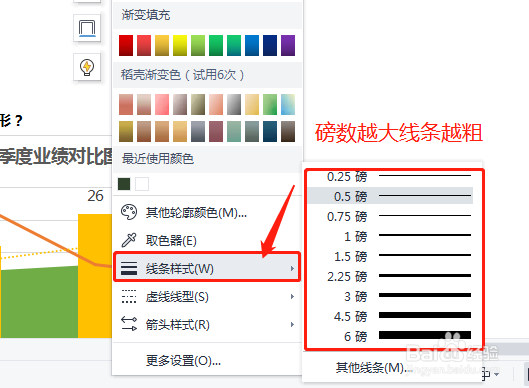The height and width of the screenshot is (388, 529).
Task: Select 0.25 磅 line weight
Action: [x=390, y=176]
